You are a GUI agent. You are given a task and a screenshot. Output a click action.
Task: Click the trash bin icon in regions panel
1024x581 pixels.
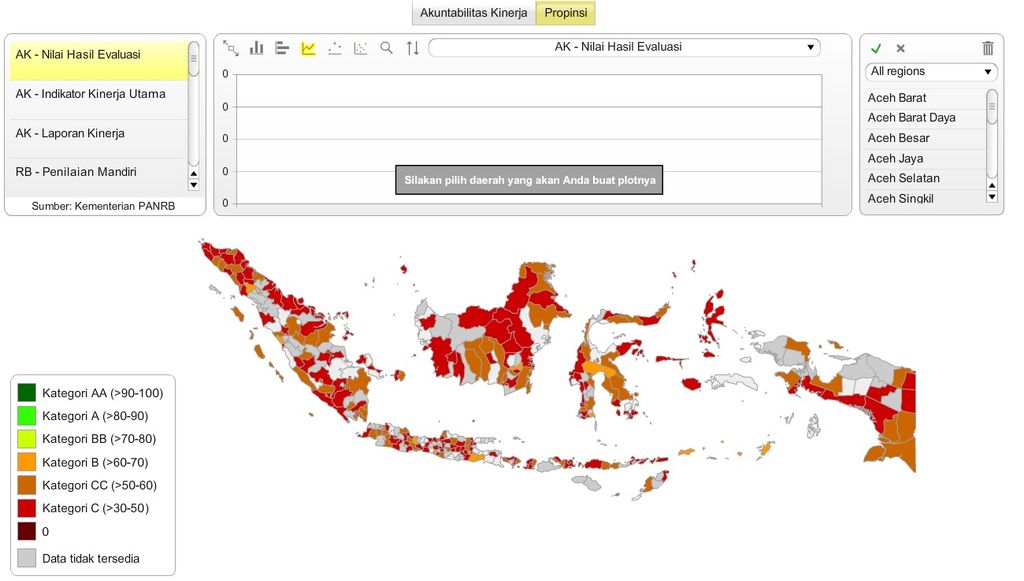988,48
